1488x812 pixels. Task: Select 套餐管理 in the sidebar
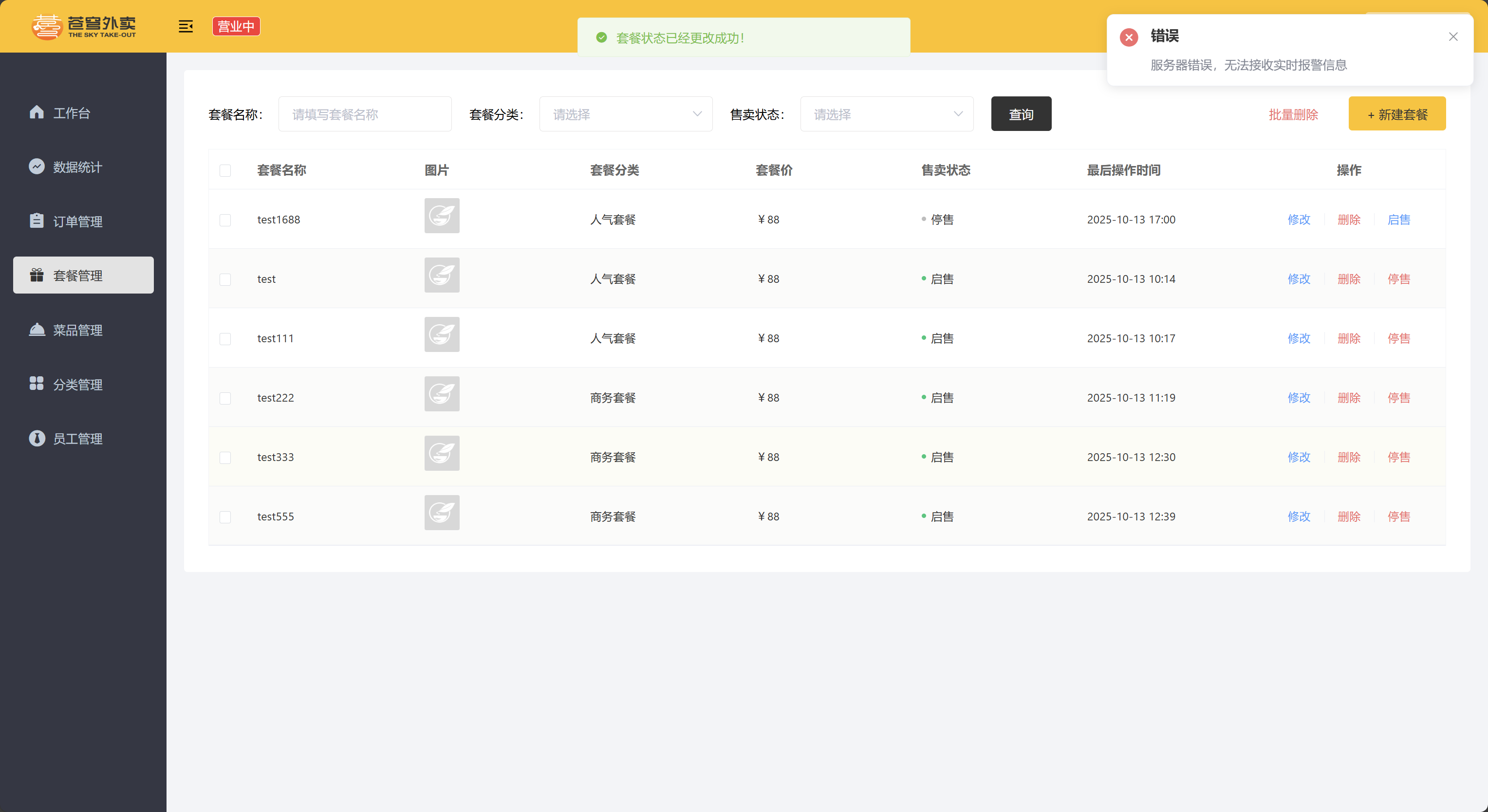coord(83,276)
